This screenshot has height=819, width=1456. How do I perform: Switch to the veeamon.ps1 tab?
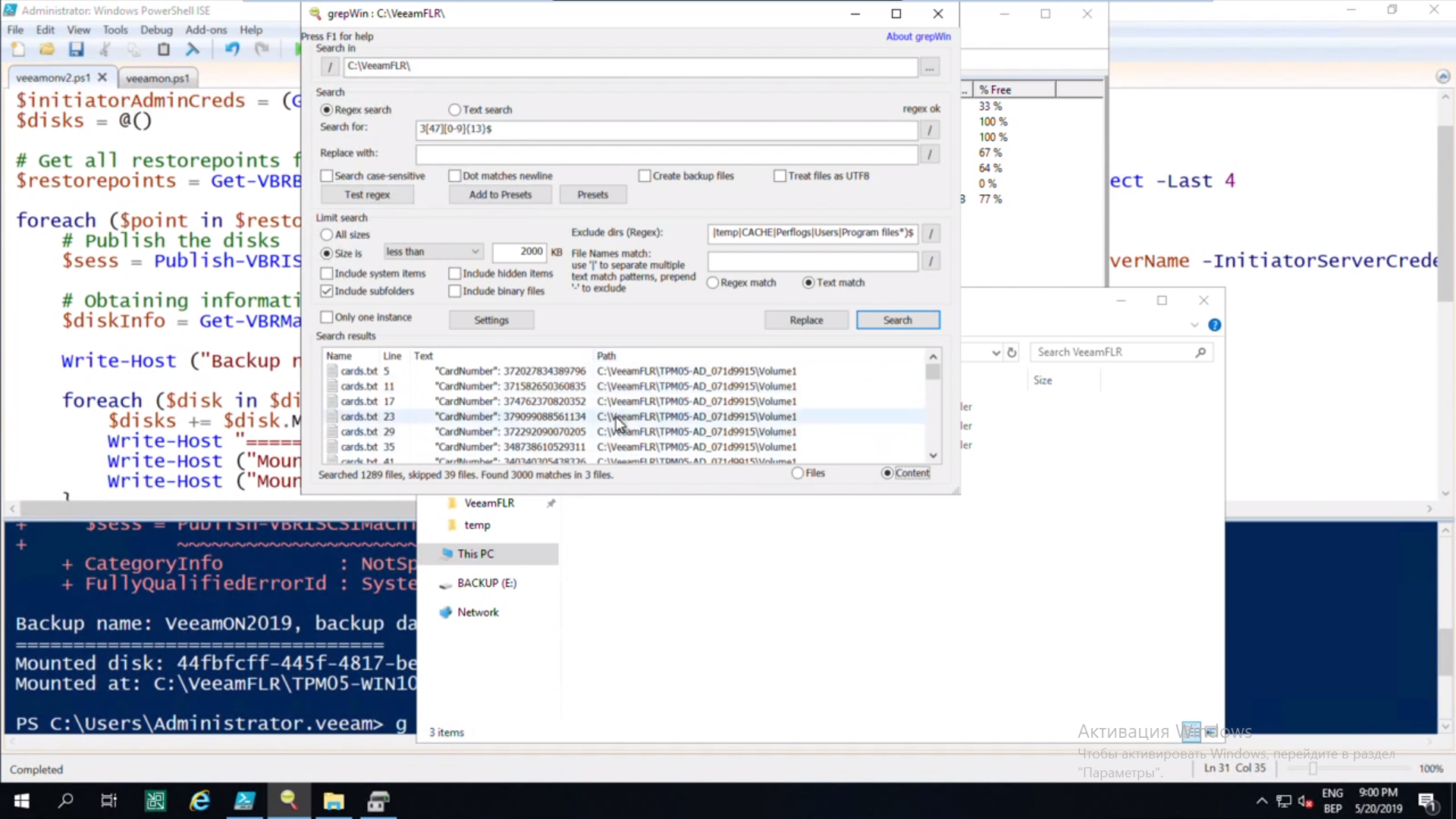[x=158, y=78]
